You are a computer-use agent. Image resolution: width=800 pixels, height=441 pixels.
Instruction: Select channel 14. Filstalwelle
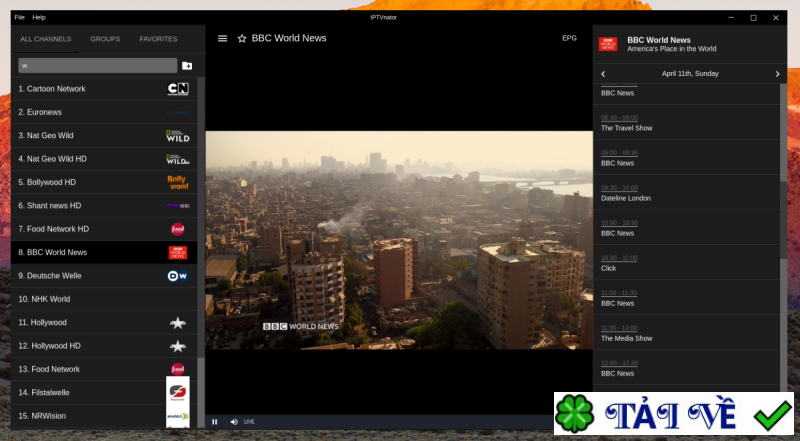coord(104,393)
